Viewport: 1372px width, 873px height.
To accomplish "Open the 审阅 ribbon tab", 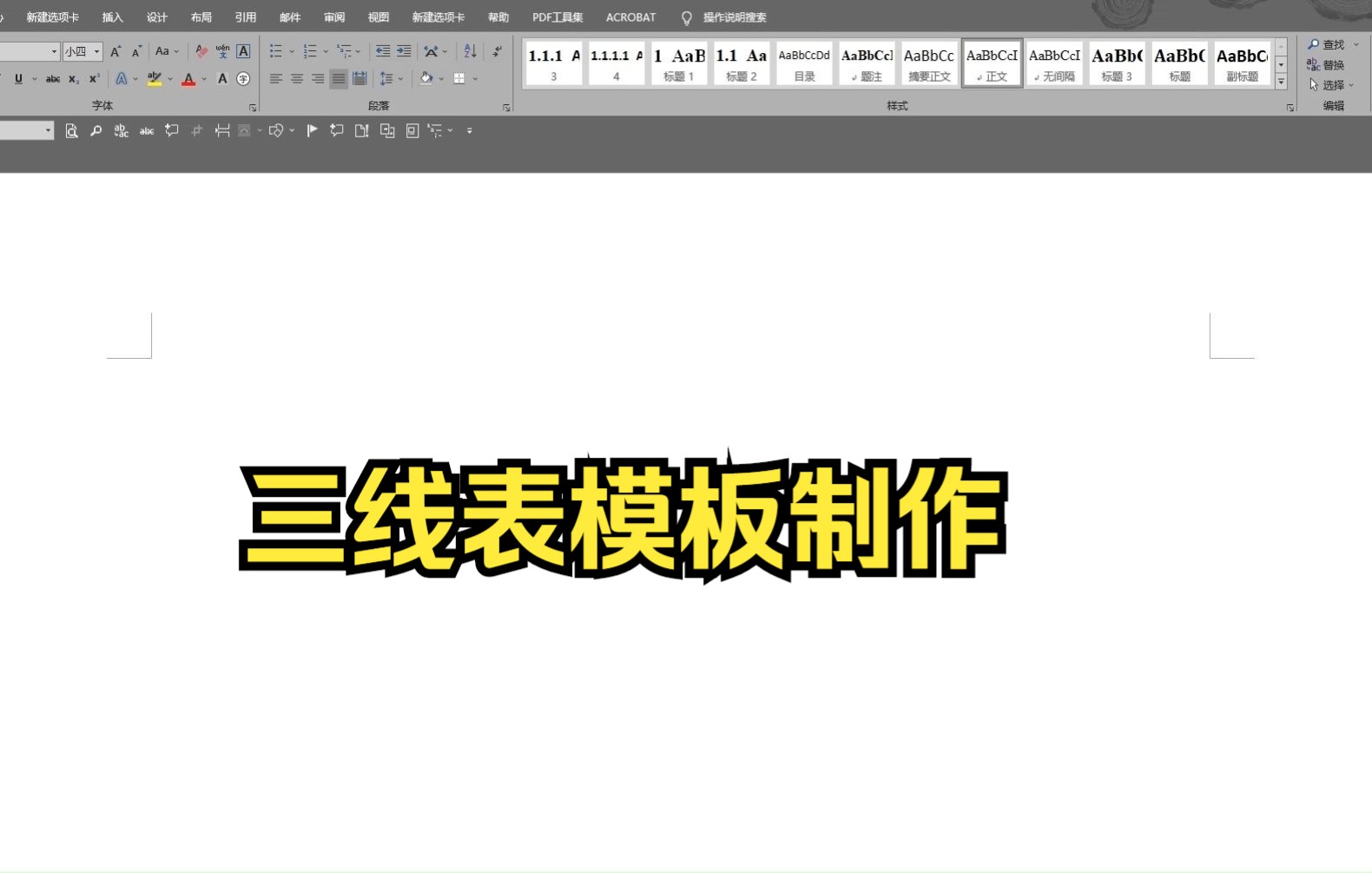I will click(334, 17).
